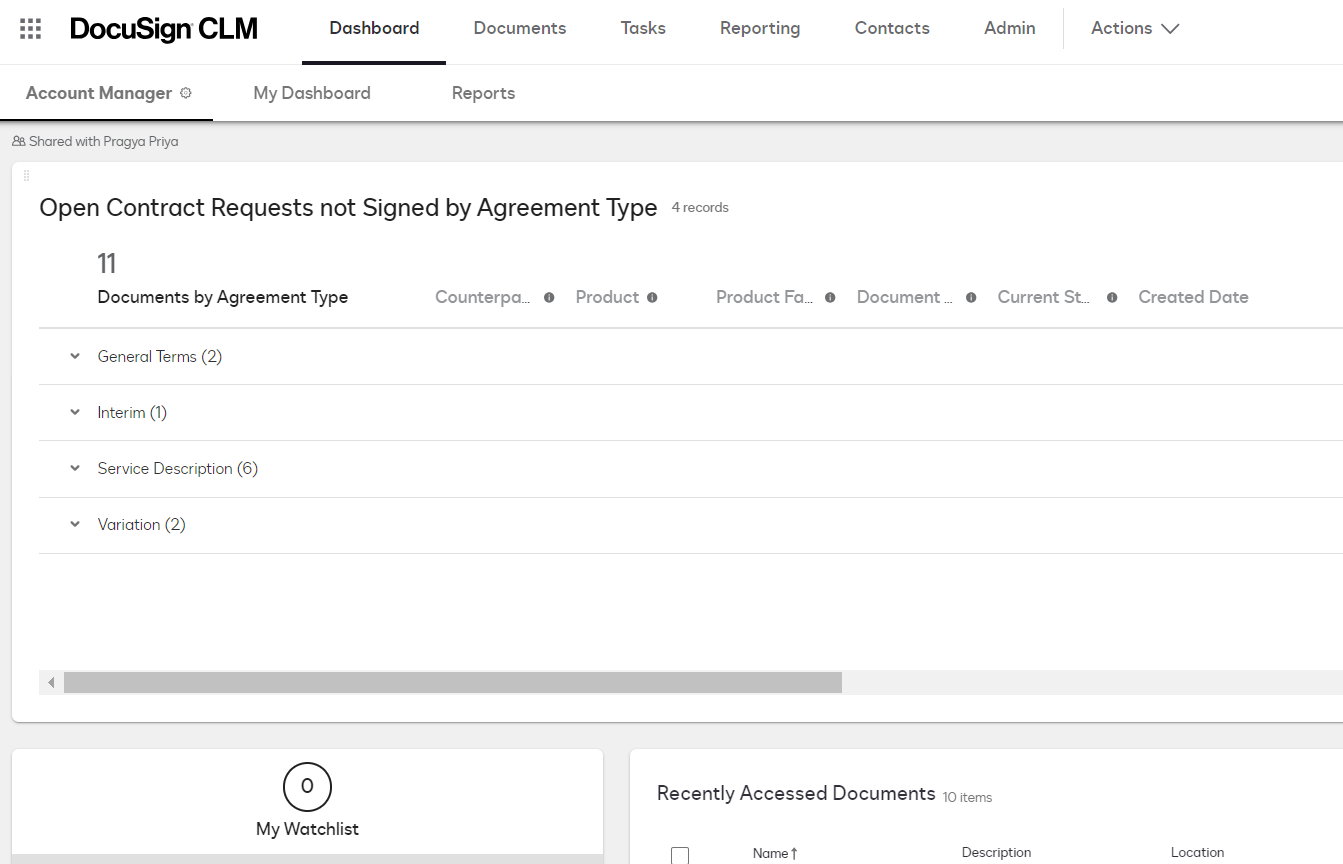Open the Documents navigation item
This screenshot has height=864, width=1343.
[x=519, y=28]
